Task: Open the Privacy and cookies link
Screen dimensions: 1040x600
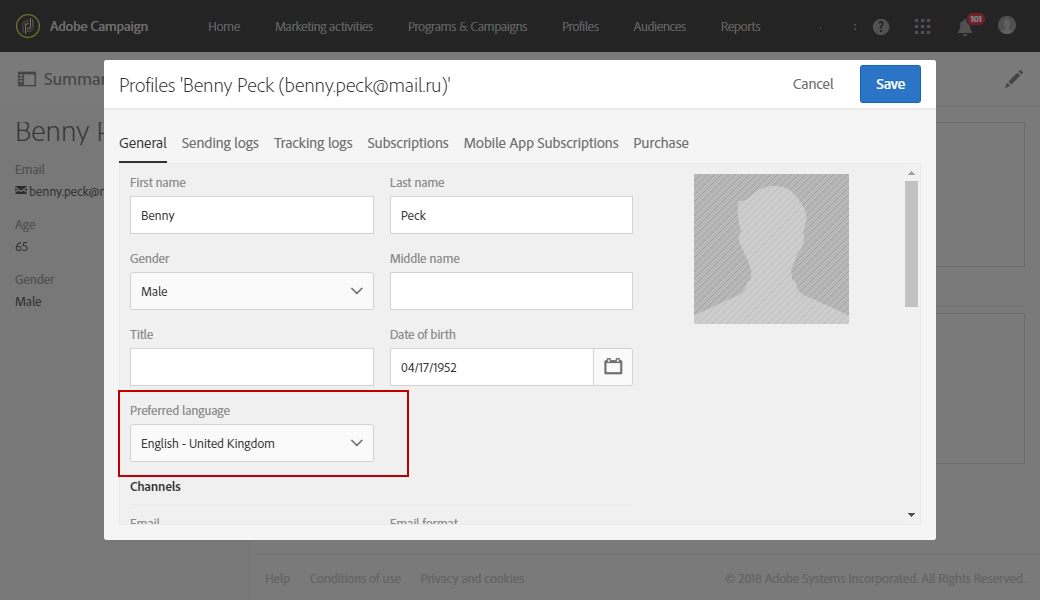Action: [x=472, y=578]
